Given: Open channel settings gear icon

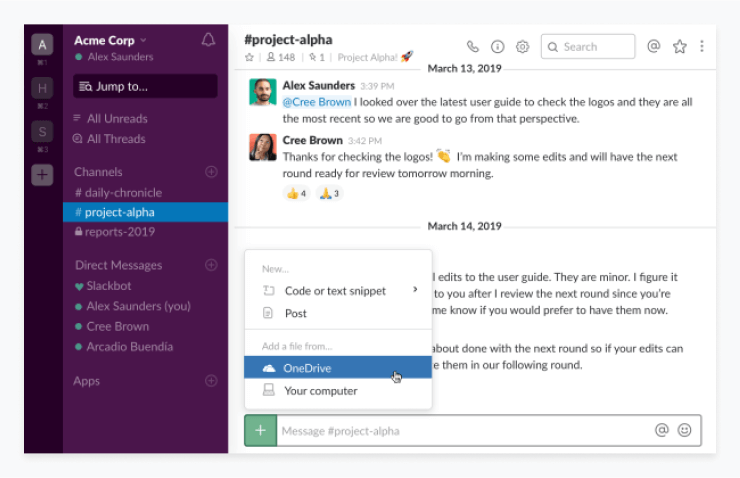Looking at the screenshot, I should [522, 47].
